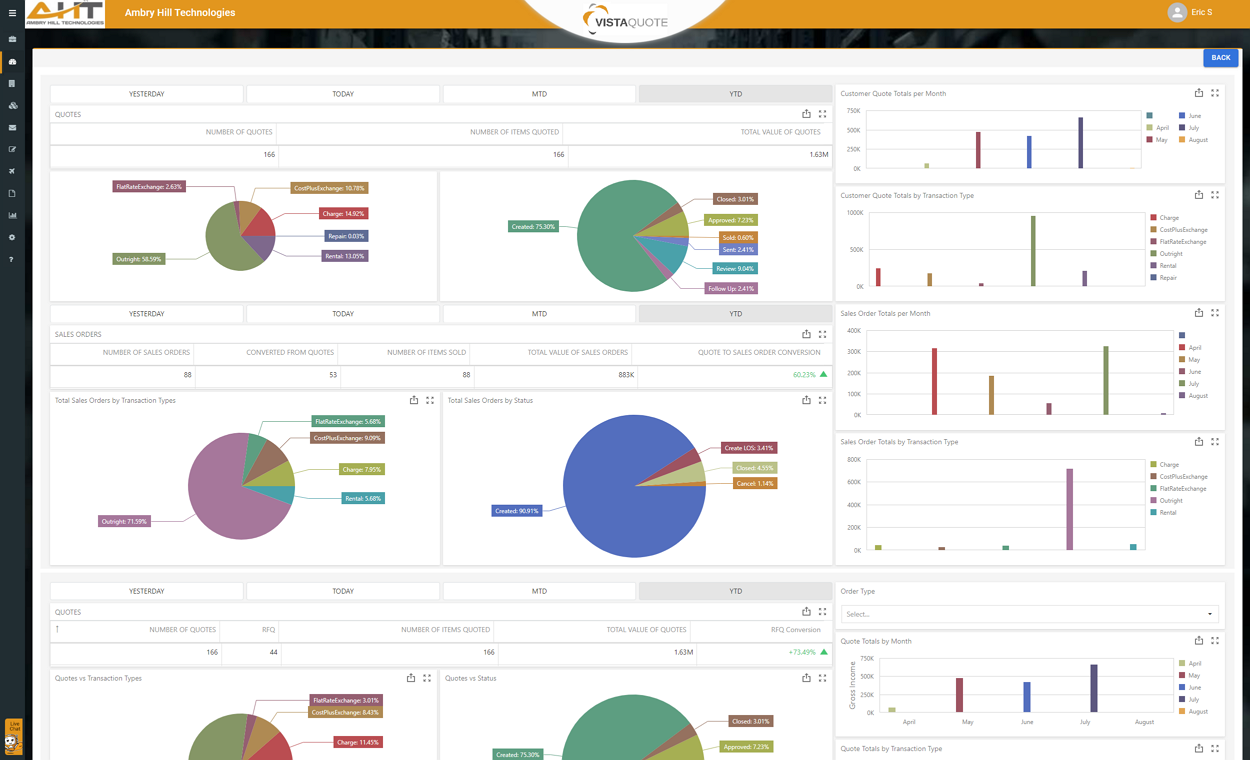The width and height of the screenshot is (1250, 760).
Task: Open the Order Type Select dropdown
Action: click(x=1028, y=613)
